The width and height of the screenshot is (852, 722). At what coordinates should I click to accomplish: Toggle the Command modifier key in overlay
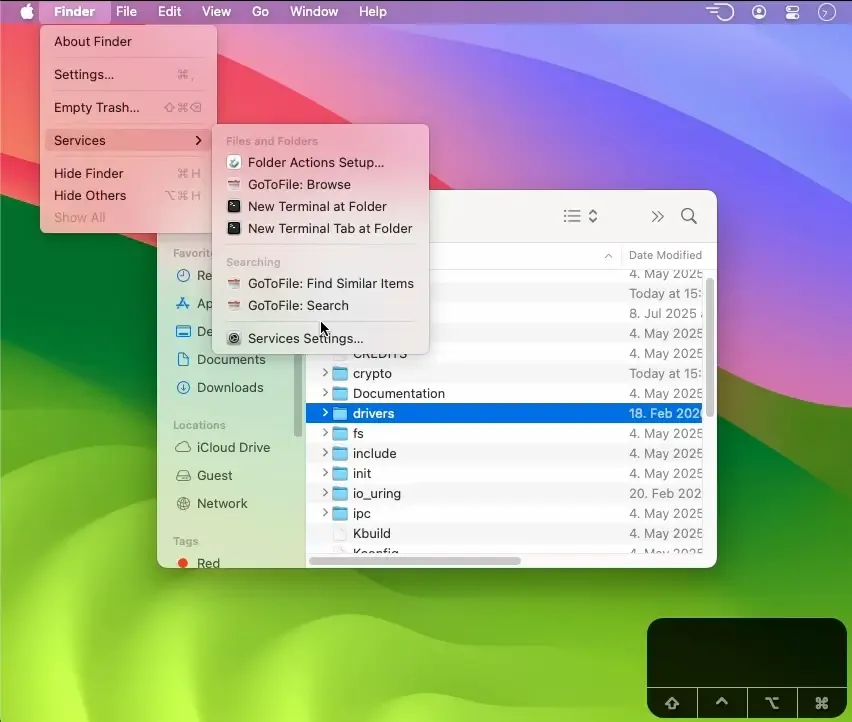(822, 702)
